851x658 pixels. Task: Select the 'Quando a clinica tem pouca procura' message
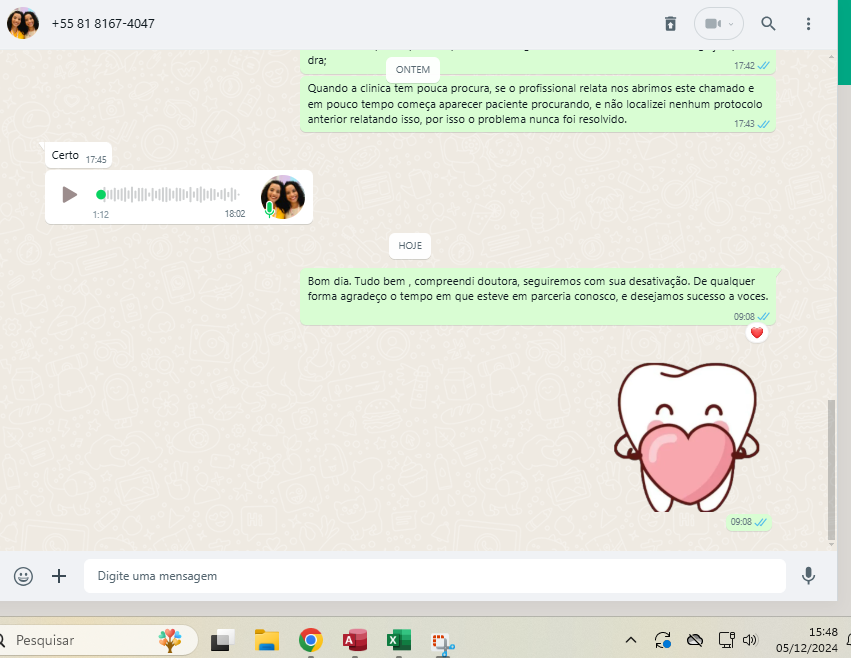538,104
